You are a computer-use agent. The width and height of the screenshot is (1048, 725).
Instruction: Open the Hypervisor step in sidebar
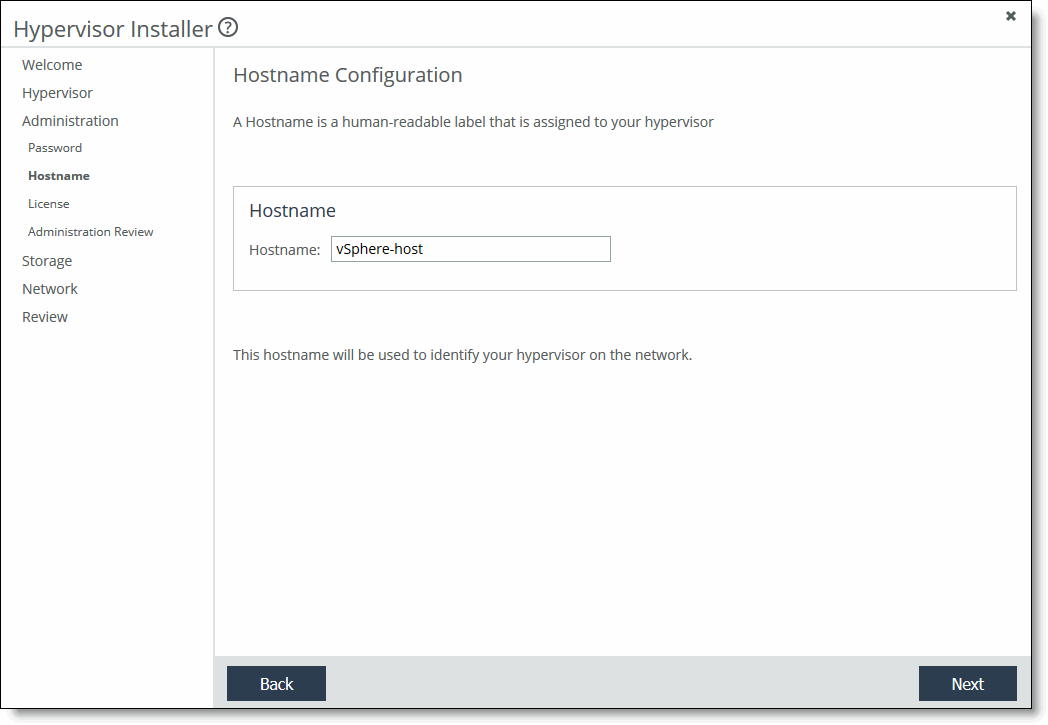click(x=57, y=93)
